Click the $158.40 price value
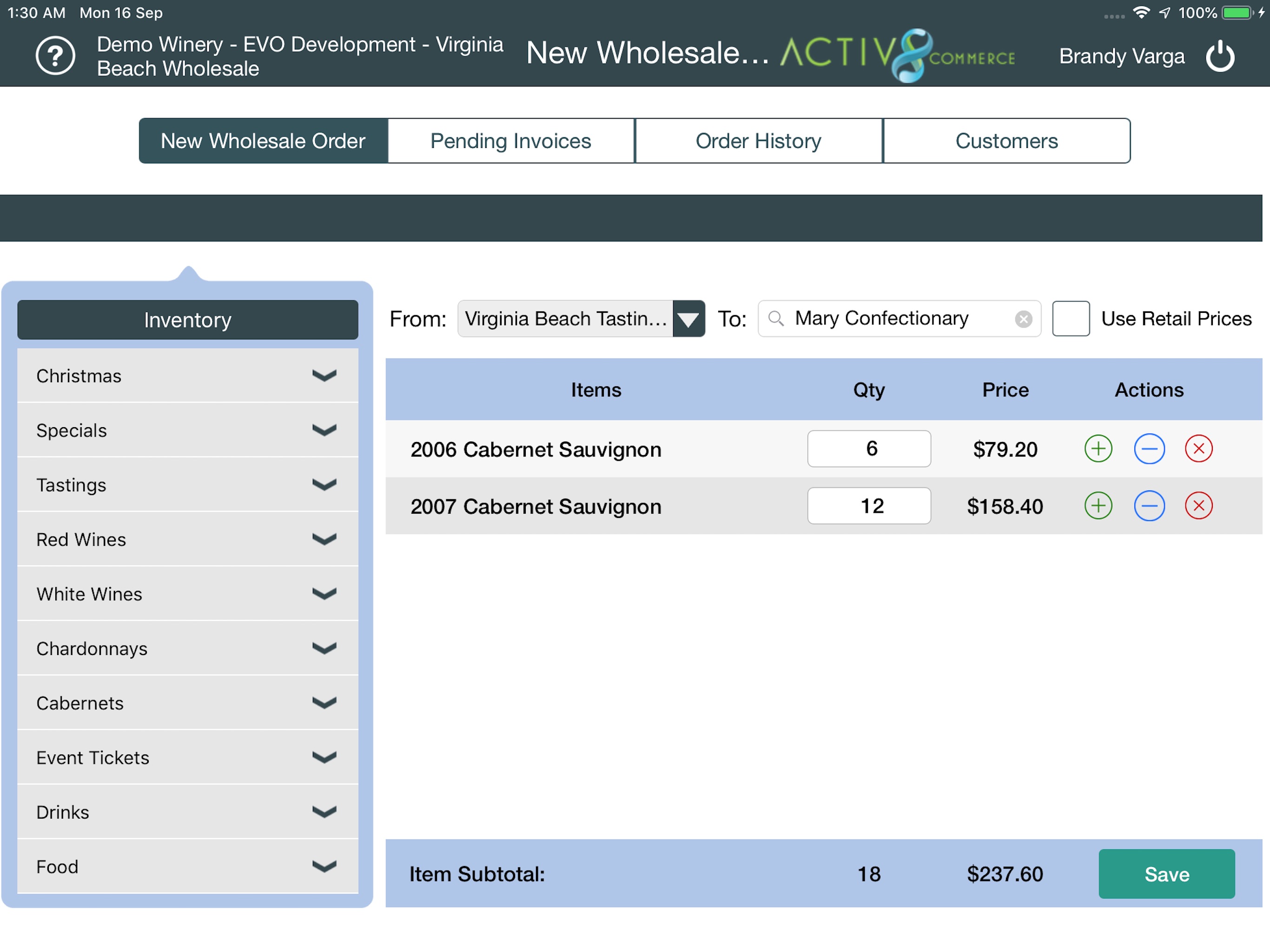 point(1005,506)
